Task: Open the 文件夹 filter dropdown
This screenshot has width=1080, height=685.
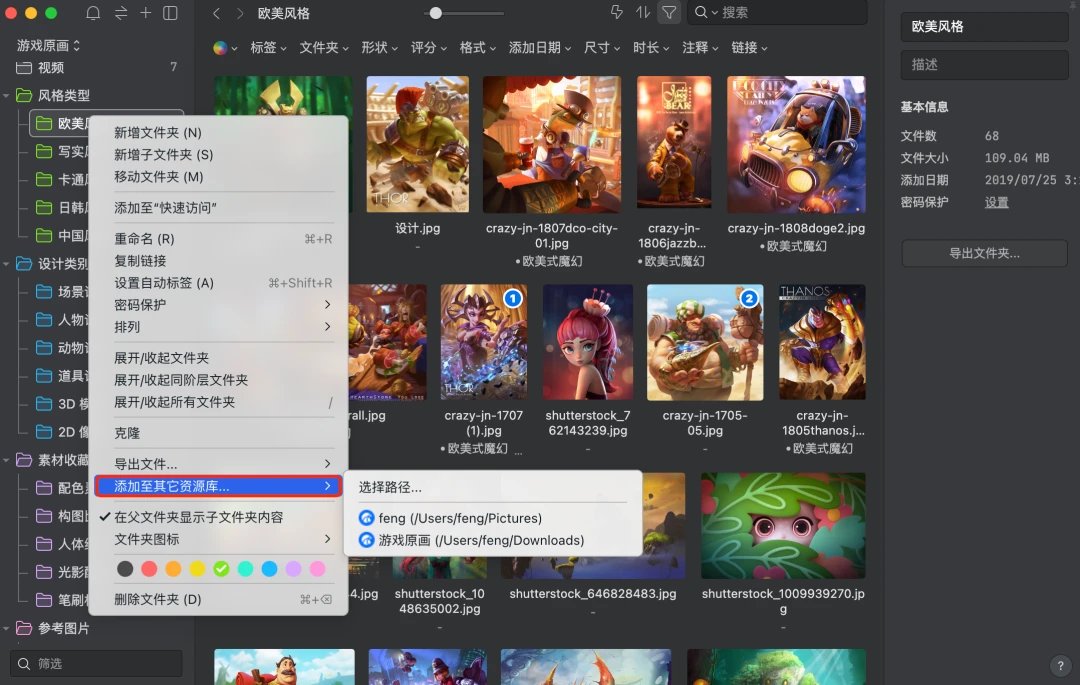Action: coord(324,48)
